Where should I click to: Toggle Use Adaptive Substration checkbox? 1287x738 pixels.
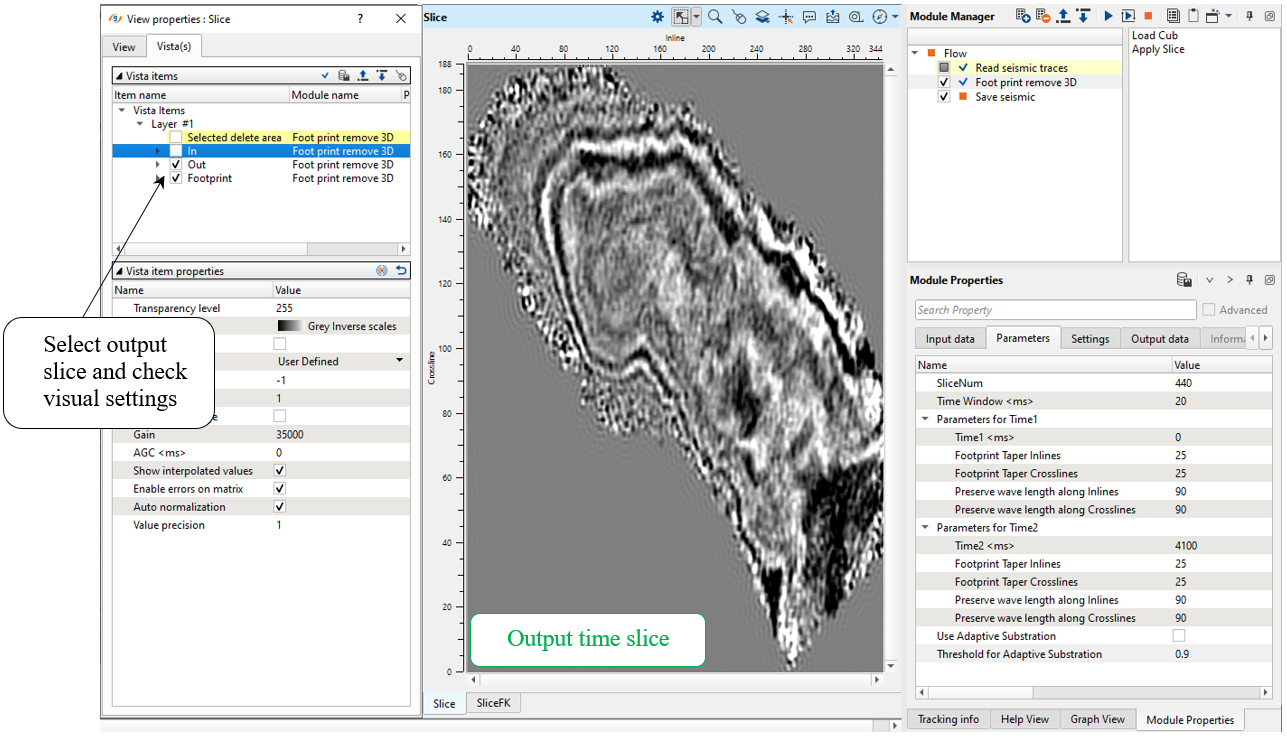(1179, 636)
